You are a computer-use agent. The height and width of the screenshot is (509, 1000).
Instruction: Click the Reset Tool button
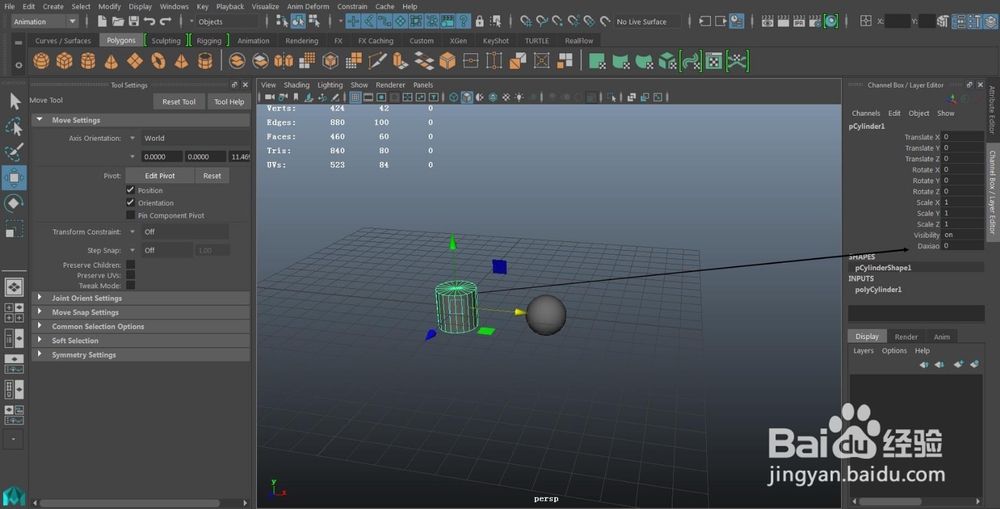coord(179,101)
